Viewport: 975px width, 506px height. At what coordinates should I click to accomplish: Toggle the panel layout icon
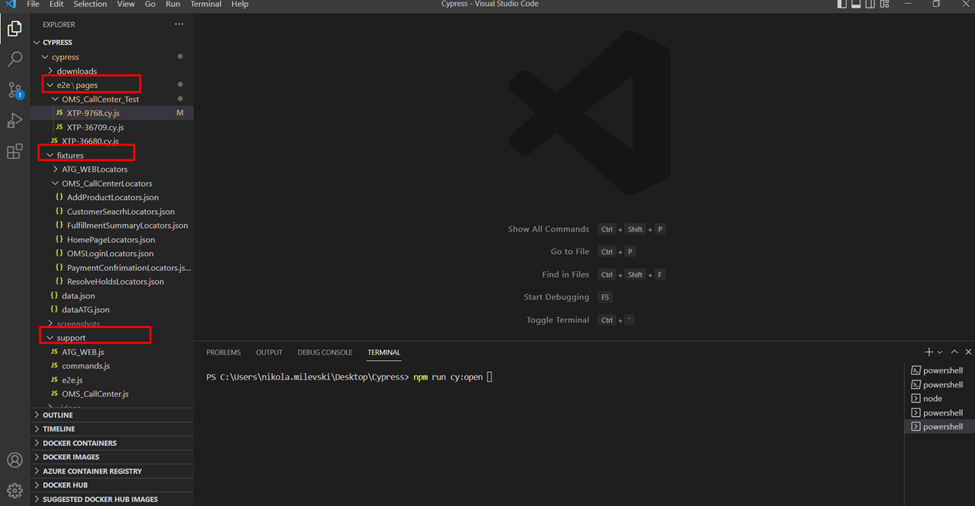coord(856,4)
